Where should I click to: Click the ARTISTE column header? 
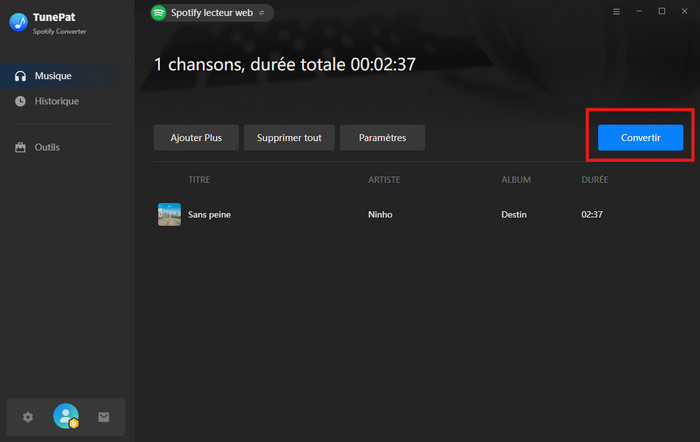(384, 179)
